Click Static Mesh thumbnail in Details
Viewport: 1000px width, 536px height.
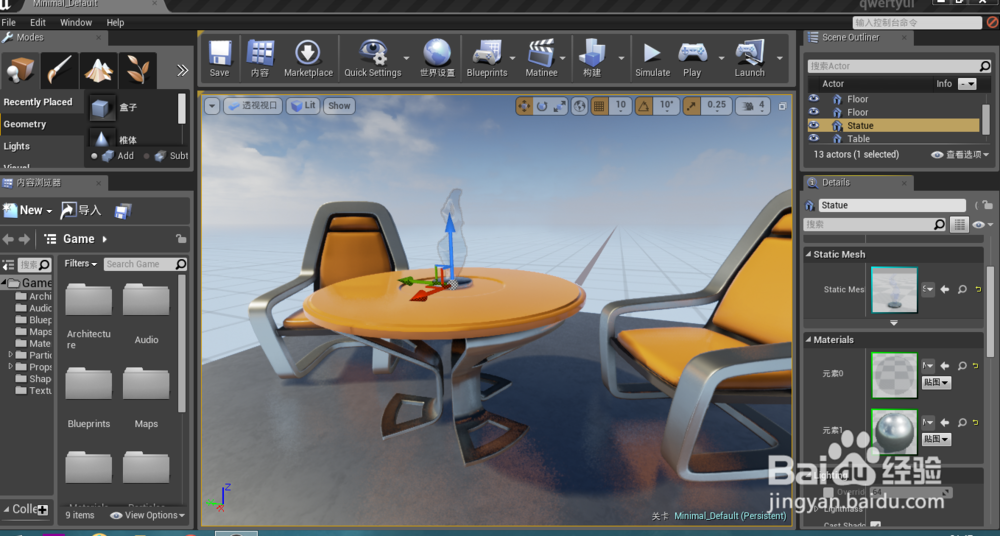[x=894, y=290]
